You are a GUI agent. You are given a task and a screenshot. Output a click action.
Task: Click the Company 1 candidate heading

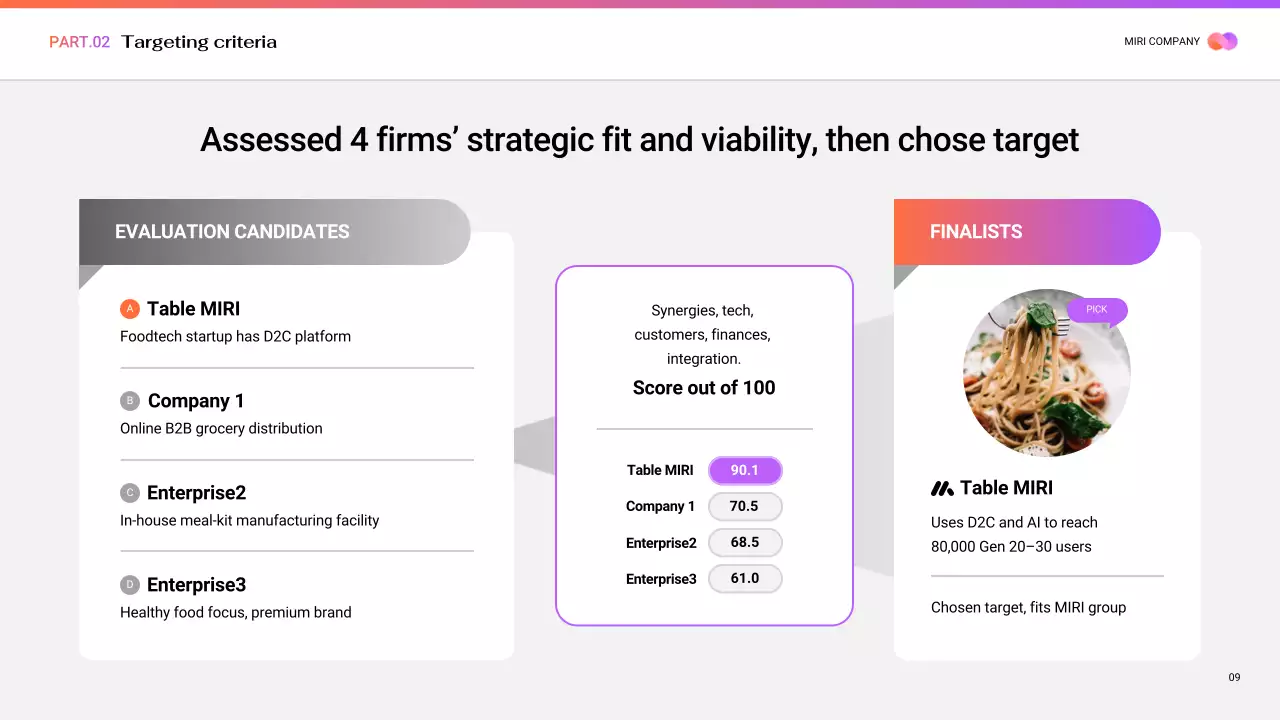pos(196,401)
